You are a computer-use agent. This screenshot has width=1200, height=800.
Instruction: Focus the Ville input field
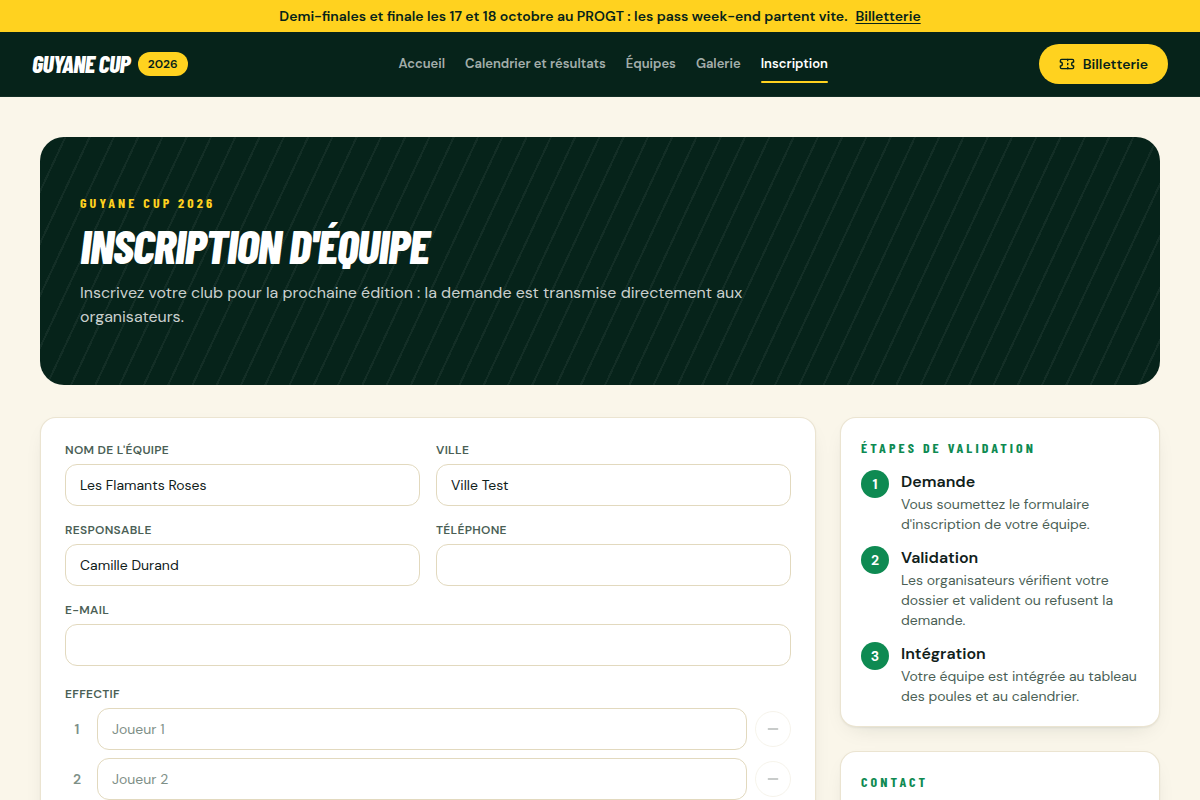[613, 485]
